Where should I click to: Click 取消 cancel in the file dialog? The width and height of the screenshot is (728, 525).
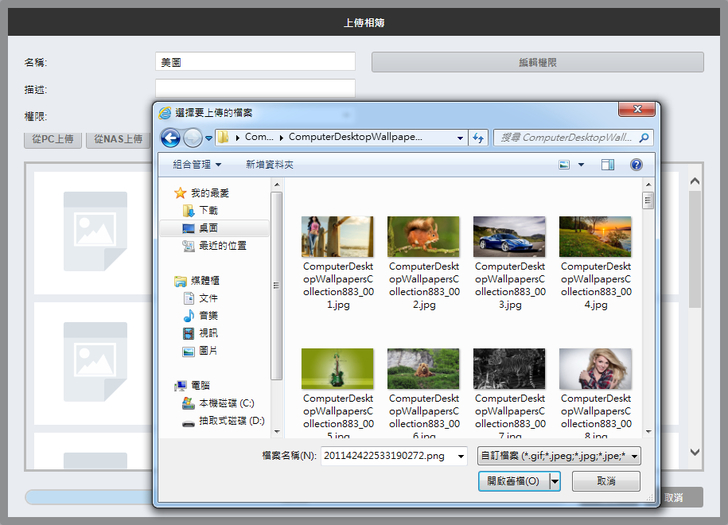tap(606, 481)
